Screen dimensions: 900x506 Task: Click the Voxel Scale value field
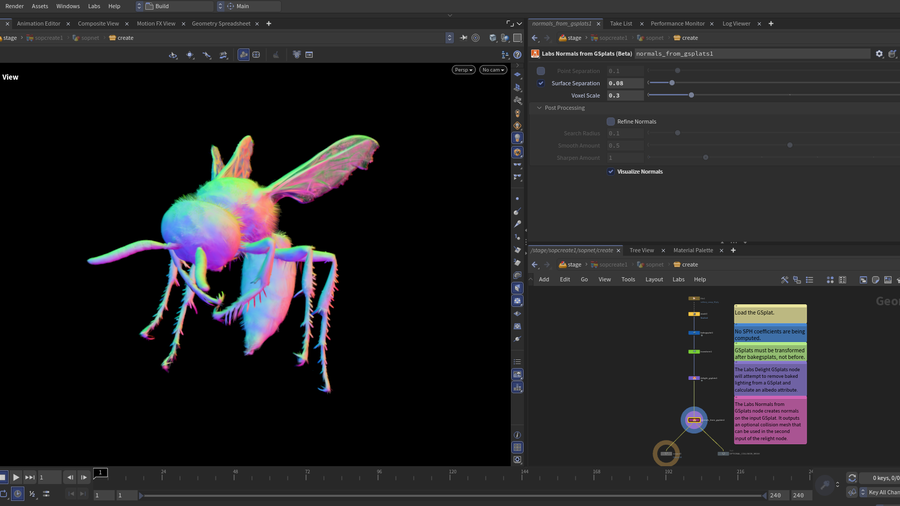[x=625, y=95]
